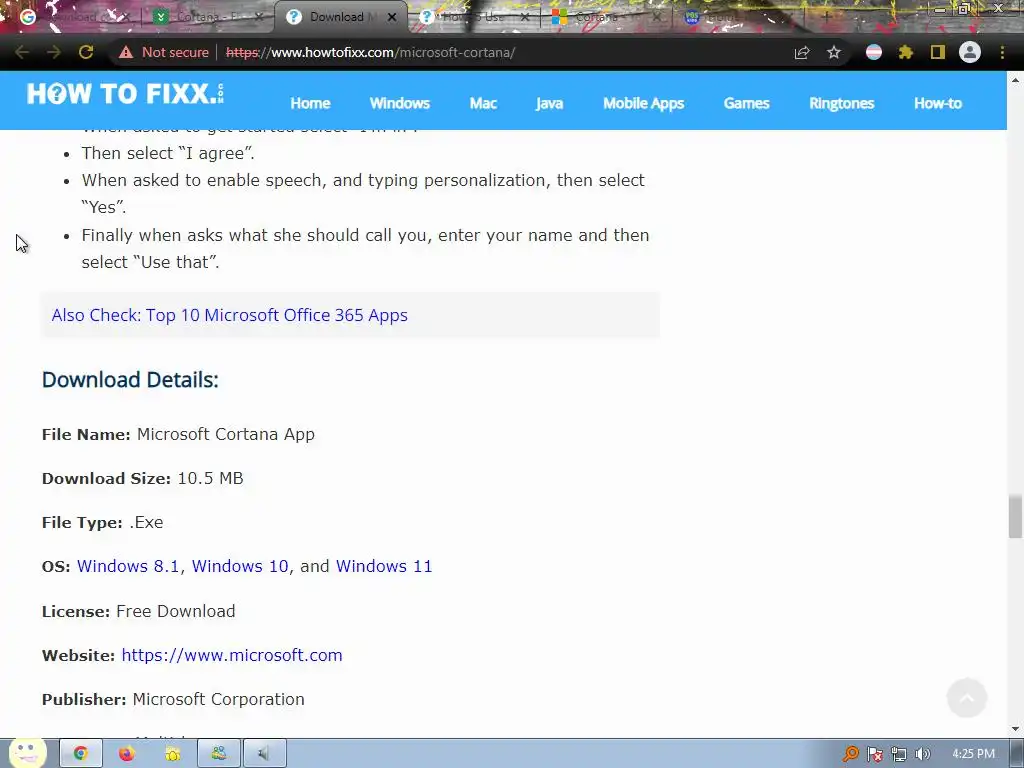This screenshot has height=768, width=1024.
Task: Click the scrollbar up arrow
Action: (x=1015, y=80)
